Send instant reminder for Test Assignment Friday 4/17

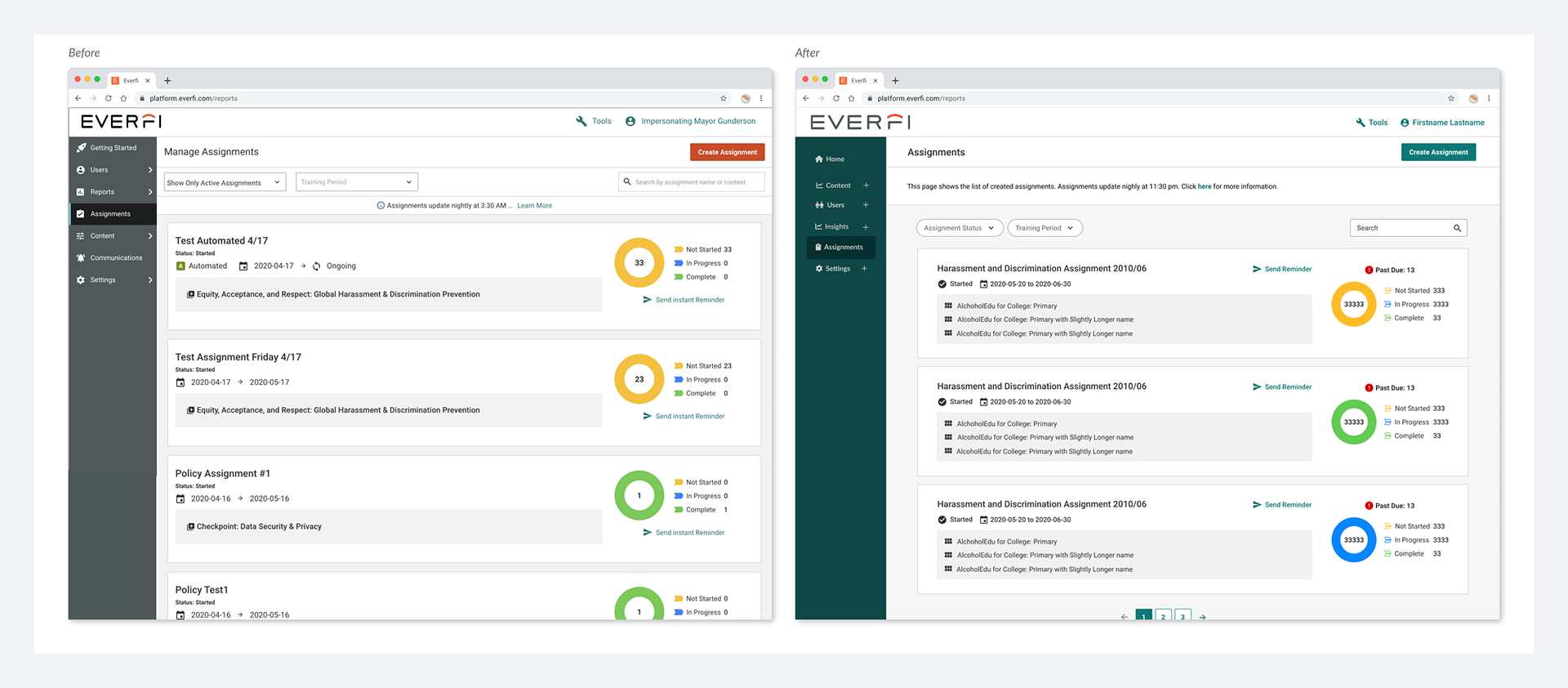pyautogui.click(x=684, y=417)
